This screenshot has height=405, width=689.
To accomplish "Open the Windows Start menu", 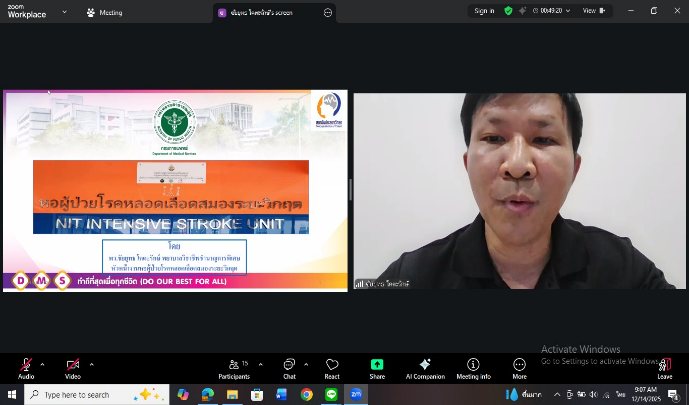I will pos(12,394).
